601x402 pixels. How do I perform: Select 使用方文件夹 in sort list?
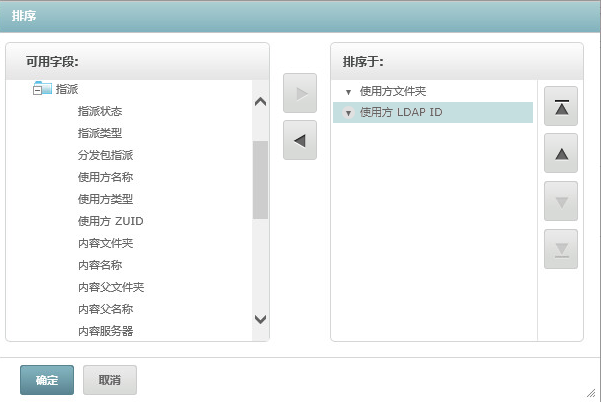(393, 91)
